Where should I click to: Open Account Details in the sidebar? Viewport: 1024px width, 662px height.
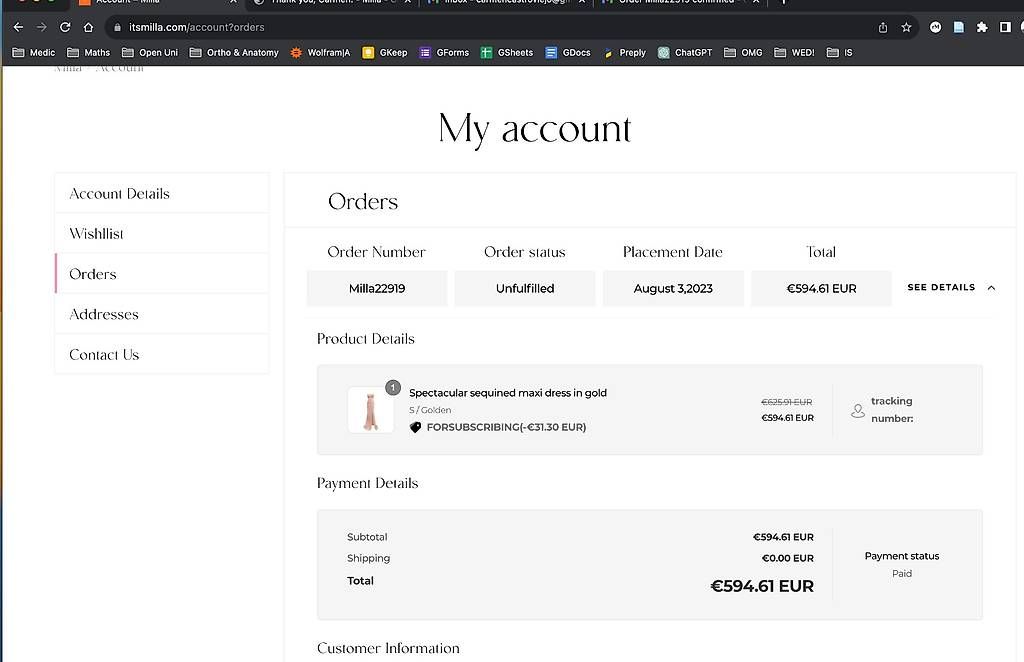tap(162, 193)
